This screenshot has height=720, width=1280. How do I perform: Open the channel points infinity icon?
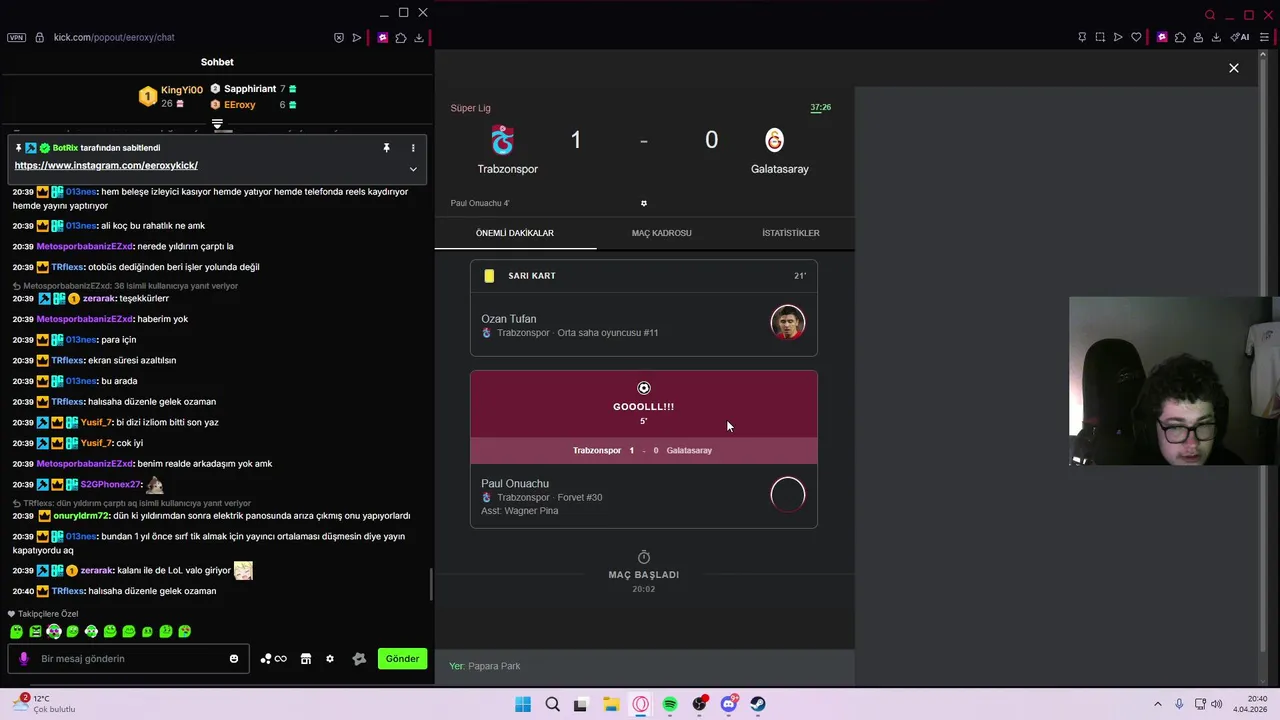(274, 659)
